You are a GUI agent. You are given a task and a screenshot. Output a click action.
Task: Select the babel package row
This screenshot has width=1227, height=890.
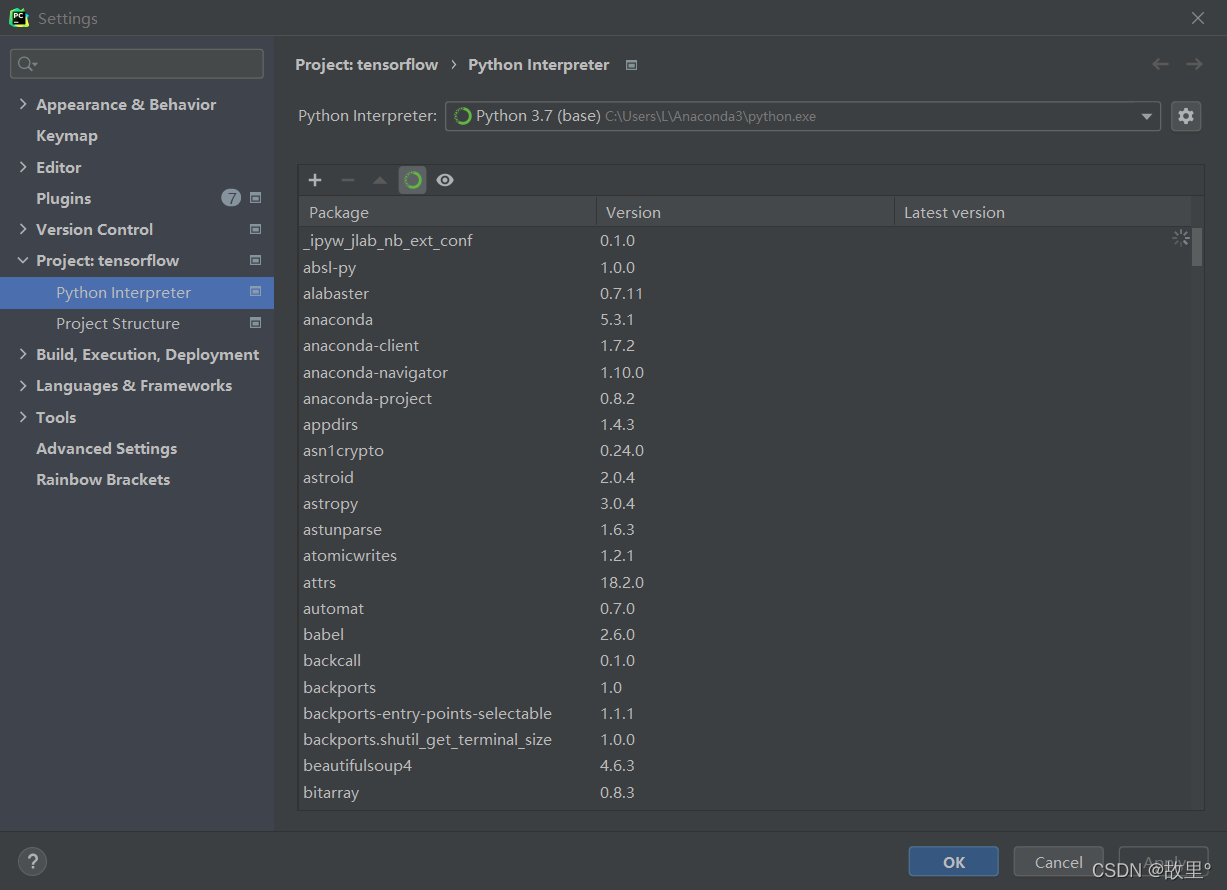tap(745, 635)
